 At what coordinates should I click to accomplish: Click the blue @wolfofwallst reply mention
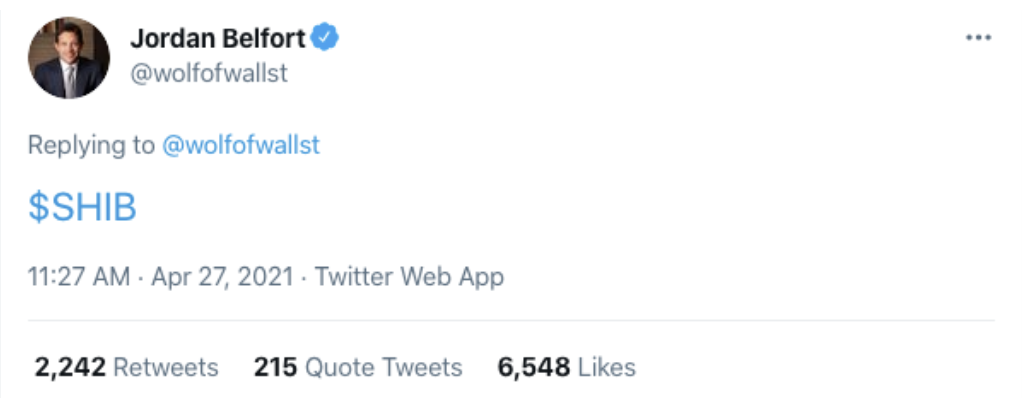[x=241, y=145]
